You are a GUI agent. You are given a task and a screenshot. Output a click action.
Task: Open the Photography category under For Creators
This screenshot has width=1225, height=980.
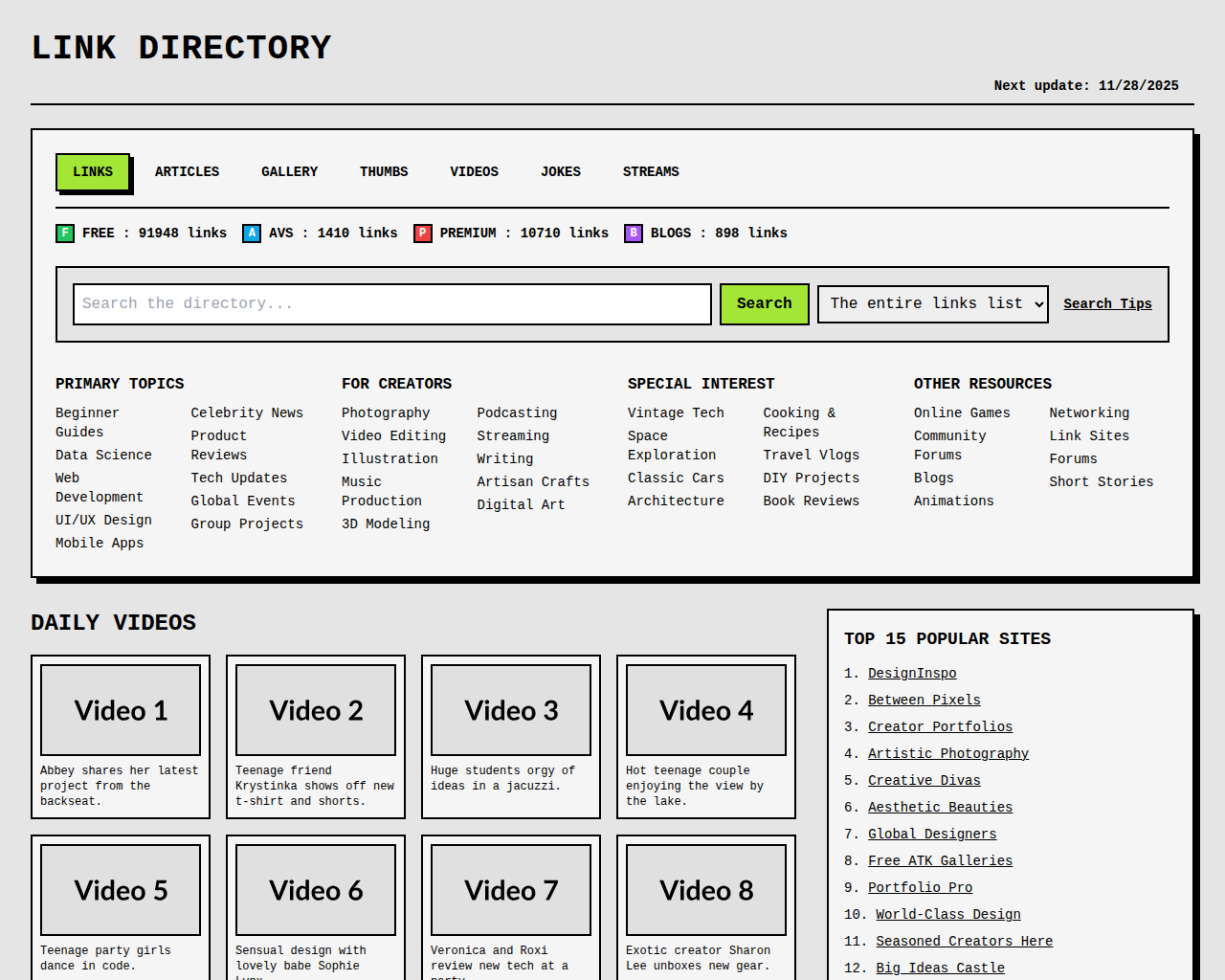386,412
